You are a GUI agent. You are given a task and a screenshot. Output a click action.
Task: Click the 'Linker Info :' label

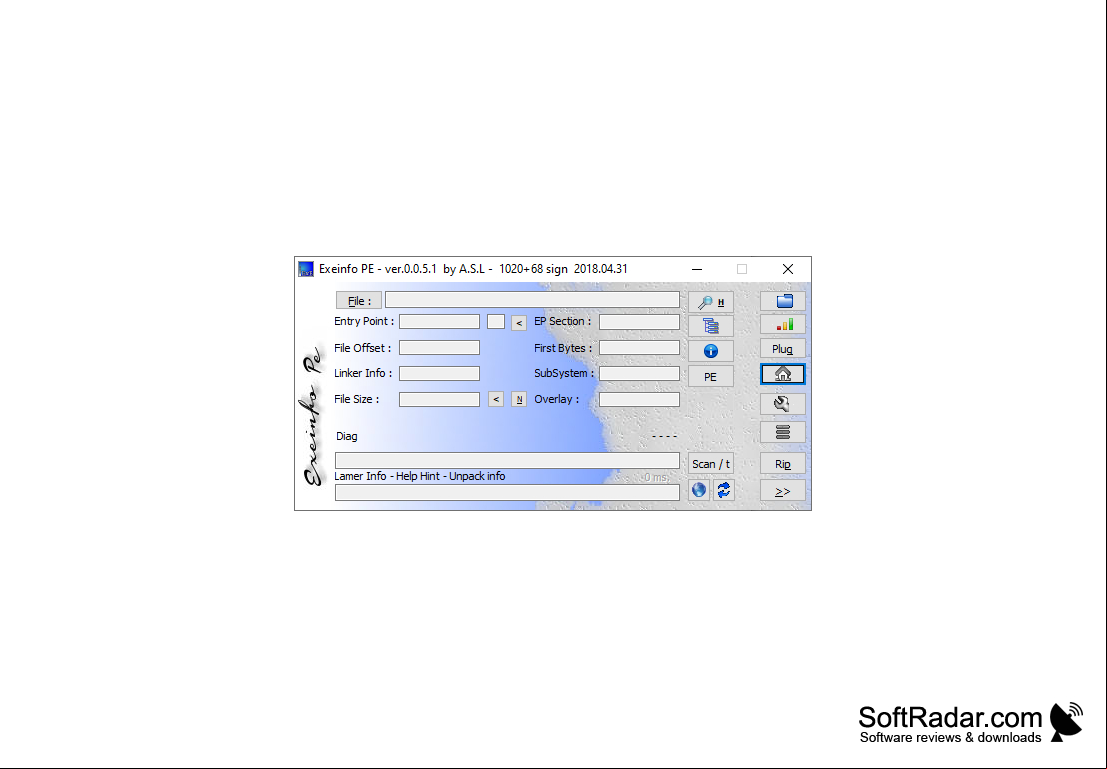363,374
